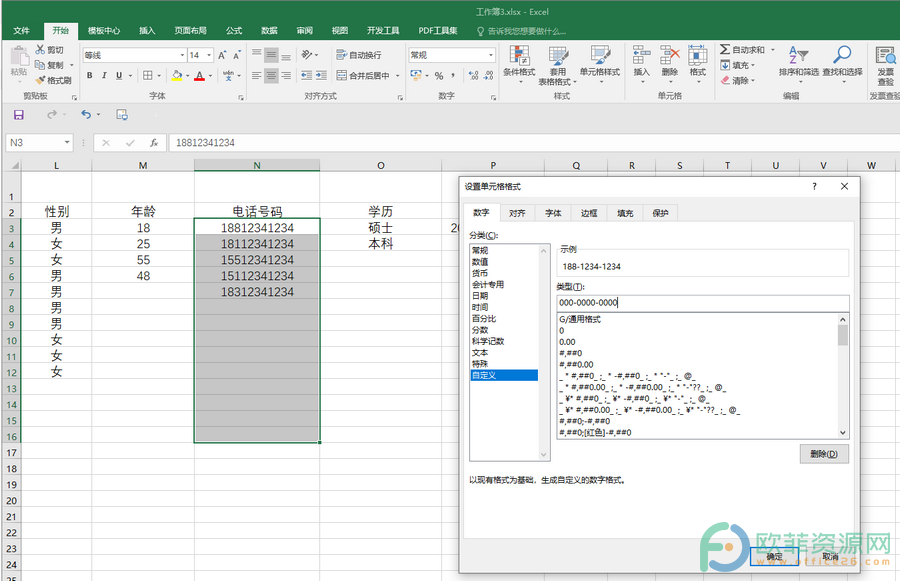Viewport: 900px width, 581px height.
Task: Click the Delete (删除) button in dialog
Action: [x=824, y=454]
